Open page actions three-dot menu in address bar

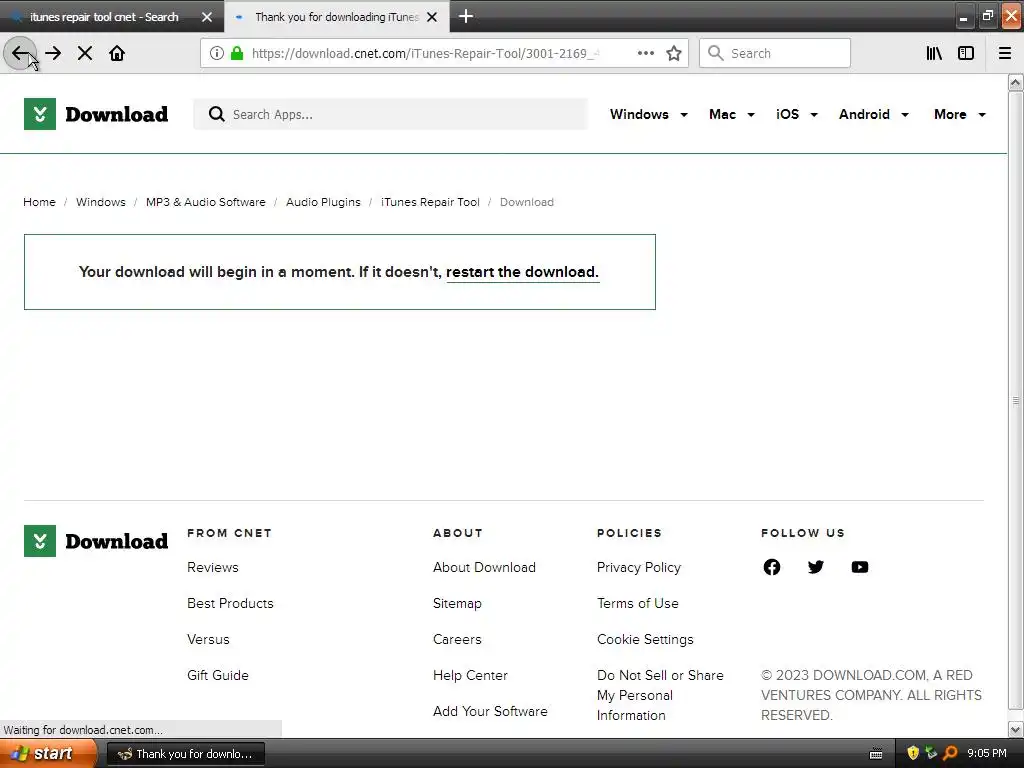[645, 54]
